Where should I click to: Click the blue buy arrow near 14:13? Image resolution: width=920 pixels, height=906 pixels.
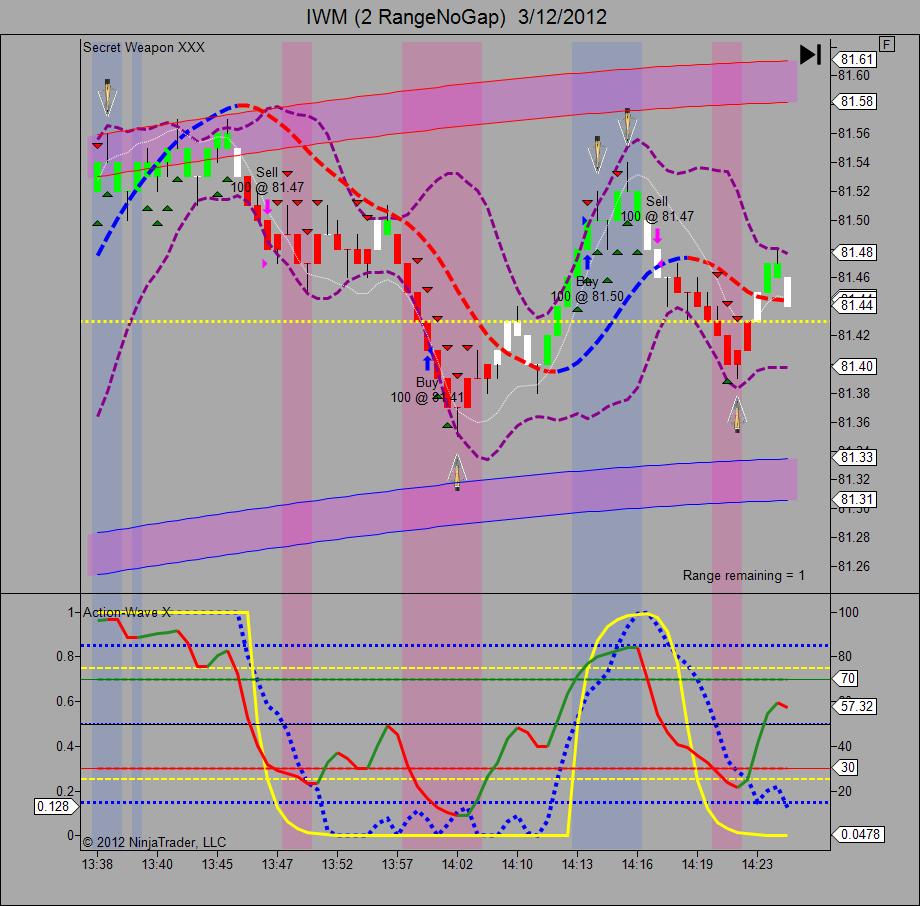[587, 262]
